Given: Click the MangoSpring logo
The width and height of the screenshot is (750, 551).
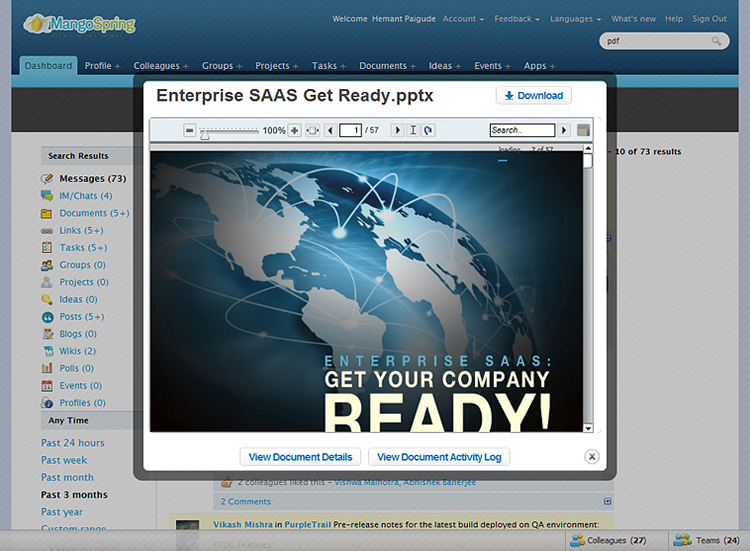Looking at the screenshot, I should (x=79, y=24).
